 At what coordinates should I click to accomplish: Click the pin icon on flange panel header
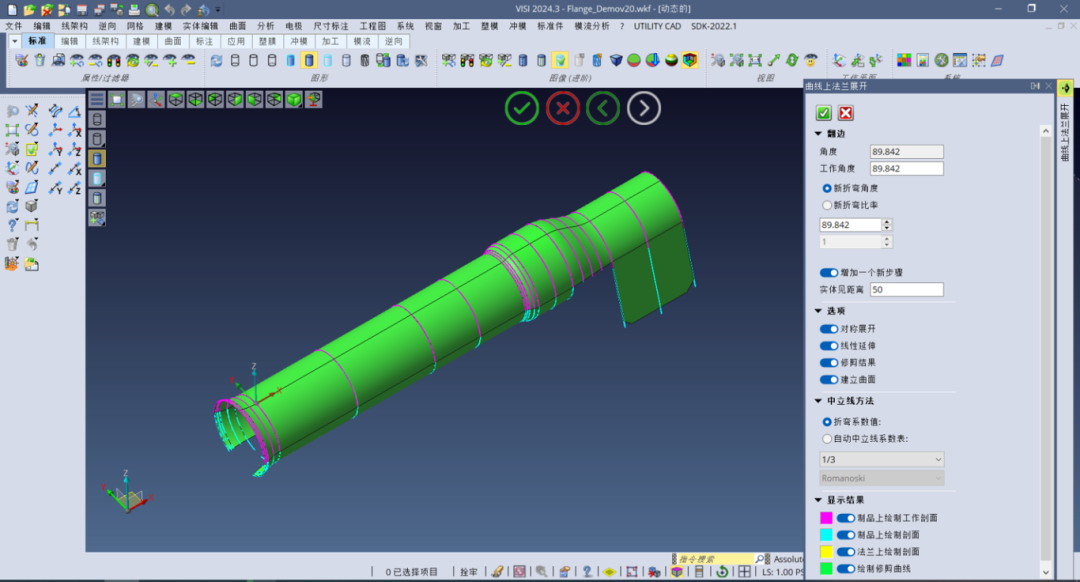click(1035, 86)
